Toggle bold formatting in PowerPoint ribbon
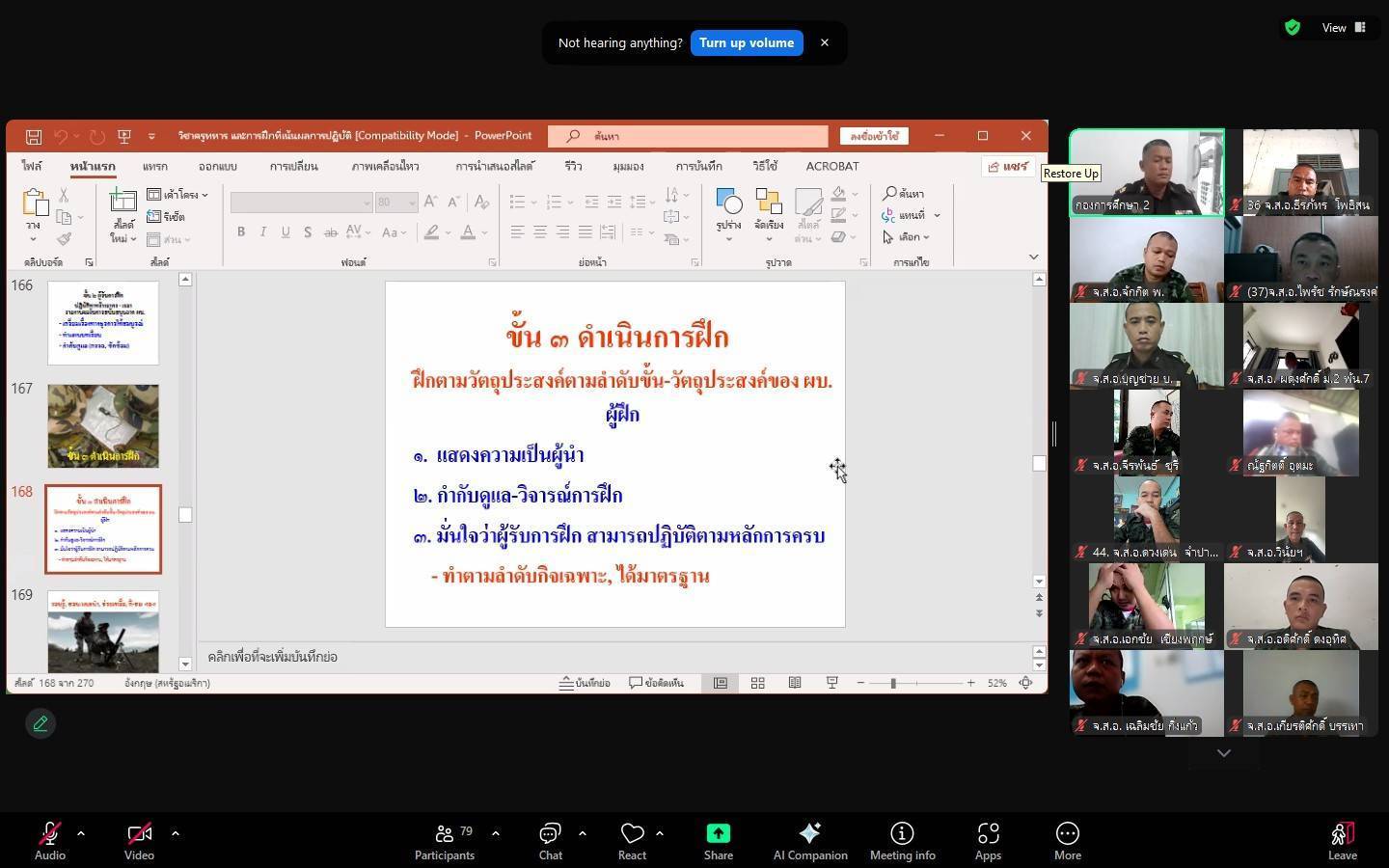This screenshot has width=1389, height=868. click(241, 231)
